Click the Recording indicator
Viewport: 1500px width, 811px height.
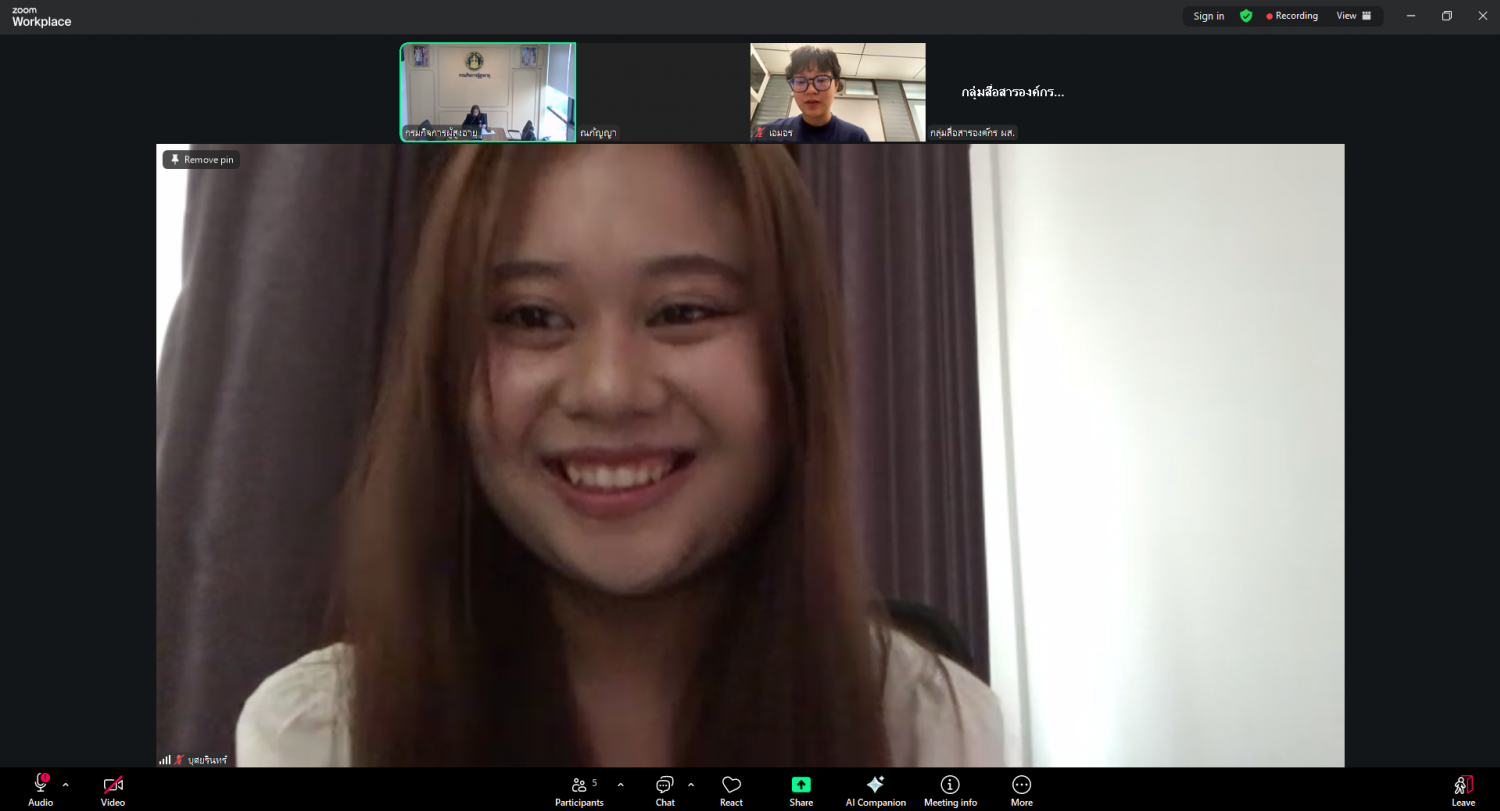pyautogui.click(x=1292, y=16)
